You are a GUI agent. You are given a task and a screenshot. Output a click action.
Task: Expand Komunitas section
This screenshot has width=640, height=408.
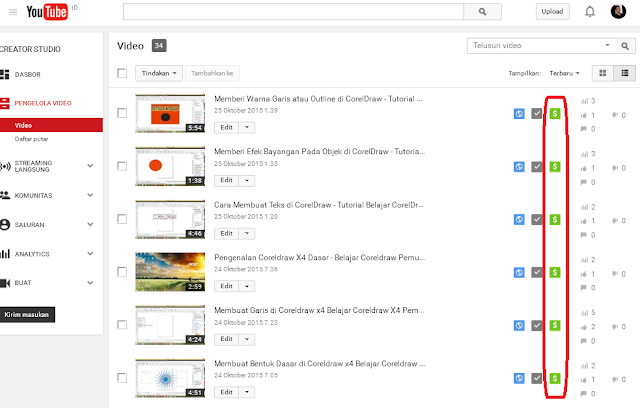(90, 195)
